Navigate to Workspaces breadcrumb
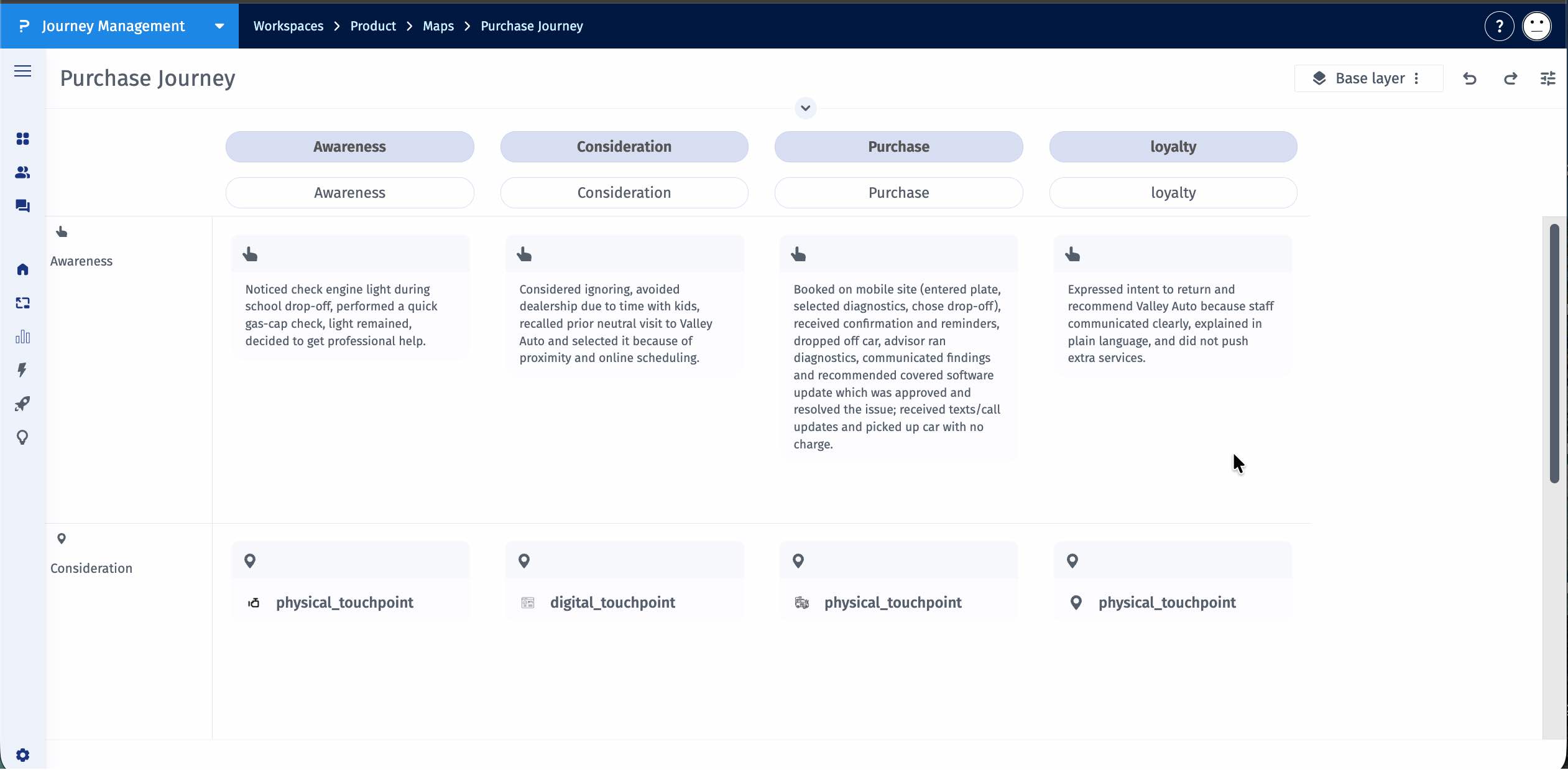 [x=288, y=26]
